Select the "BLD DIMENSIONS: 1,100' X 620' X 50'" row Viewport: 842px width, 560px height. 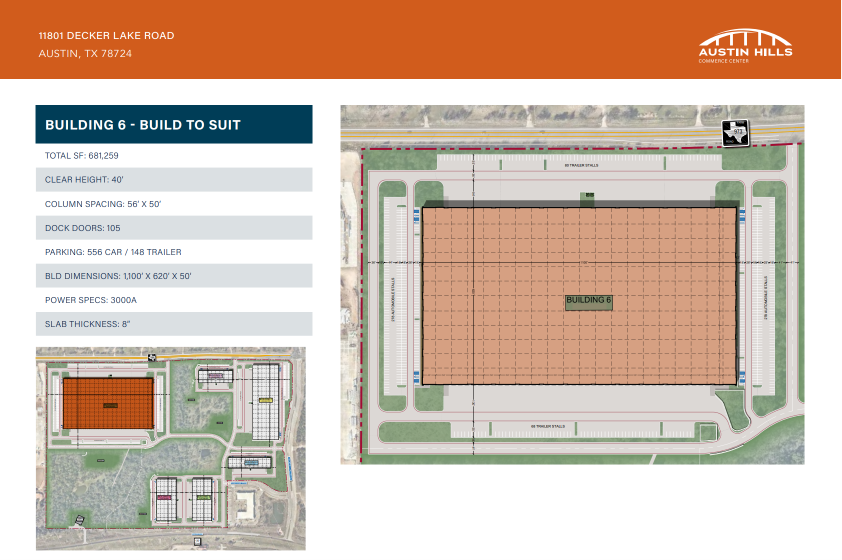tap(174, 275)
